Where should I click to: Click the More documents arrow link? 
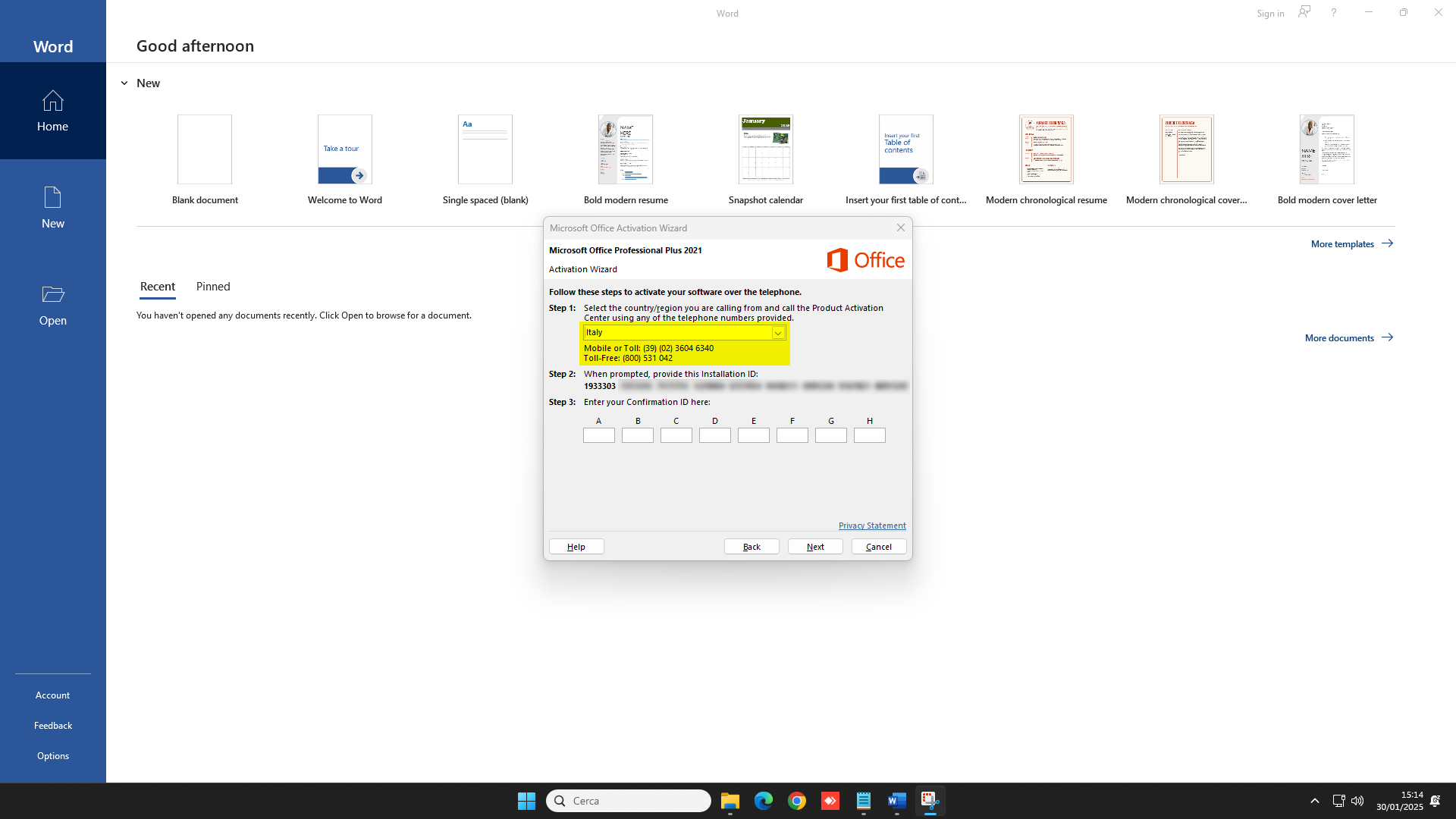1349,337
